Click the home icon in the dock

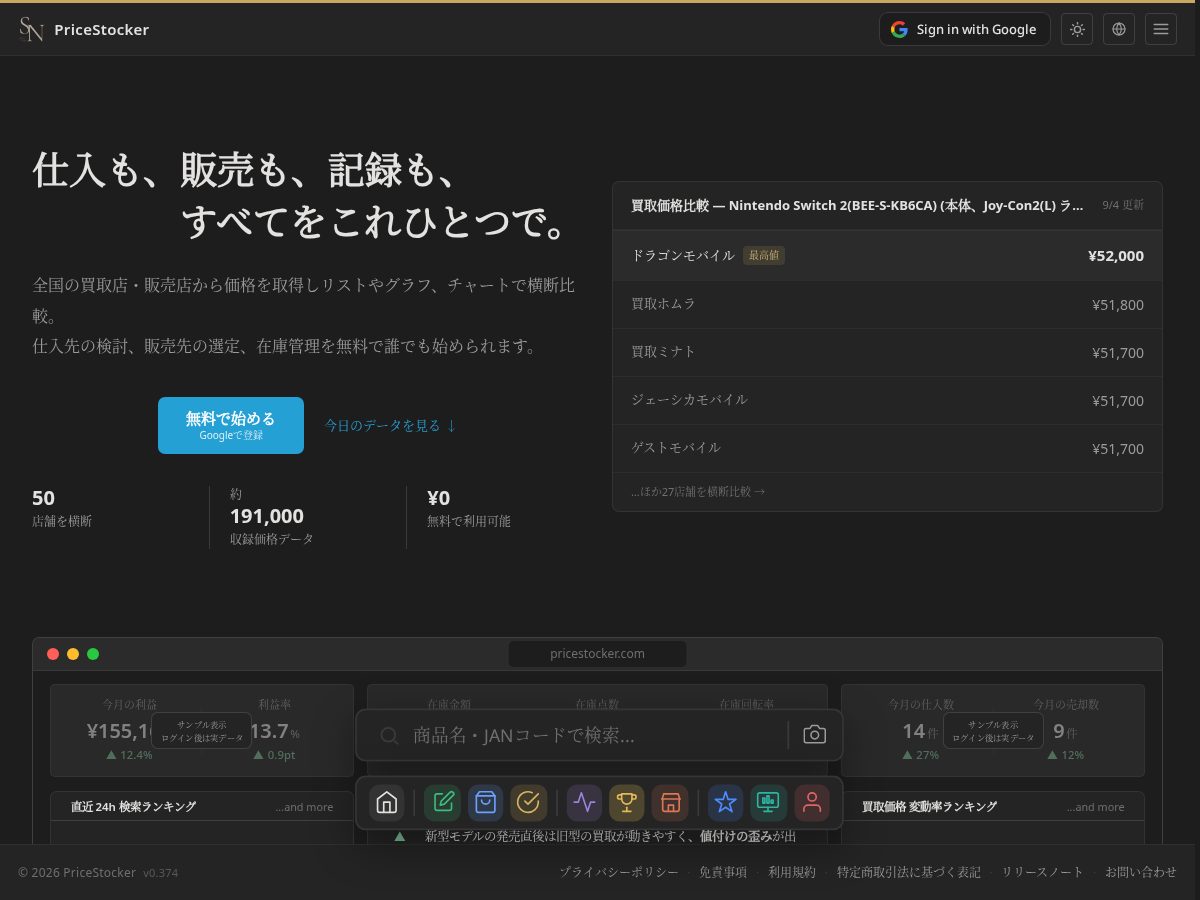386,802
